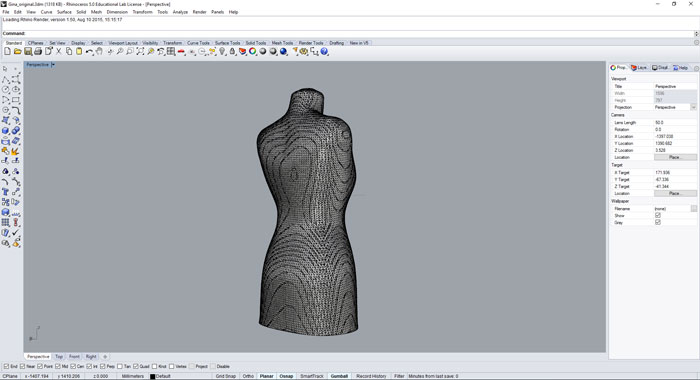
Task: Uncheck the Wallpaper Show checkbox
Action: (x=658, y=215)
